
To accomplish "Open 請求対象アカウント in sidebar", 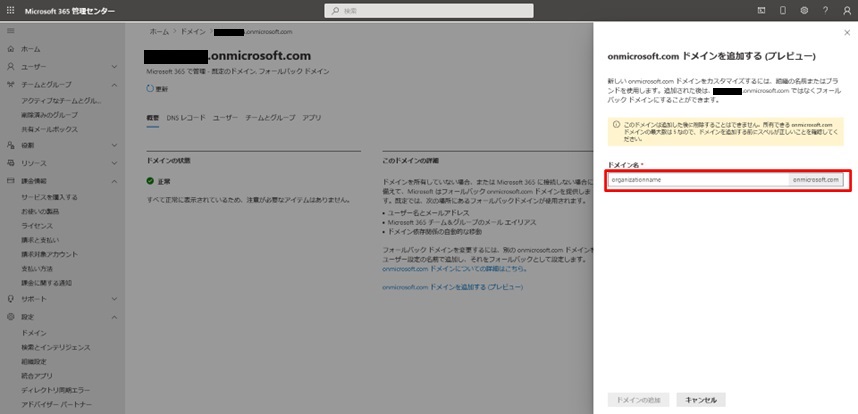I will (x=49, y=254).
